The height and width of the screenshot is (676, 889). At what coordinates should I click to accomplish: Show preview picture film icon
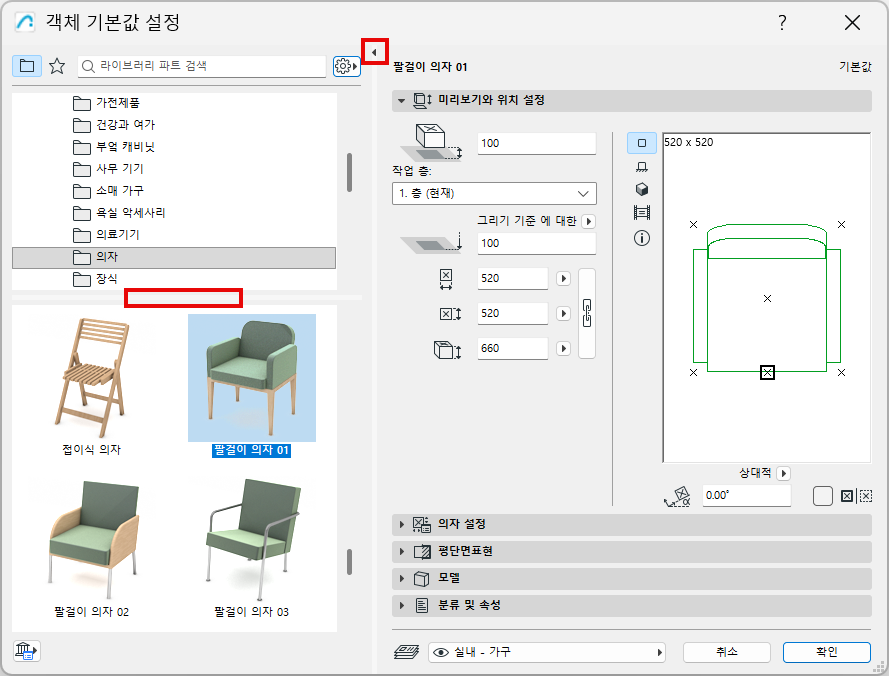tap(642, 213)
